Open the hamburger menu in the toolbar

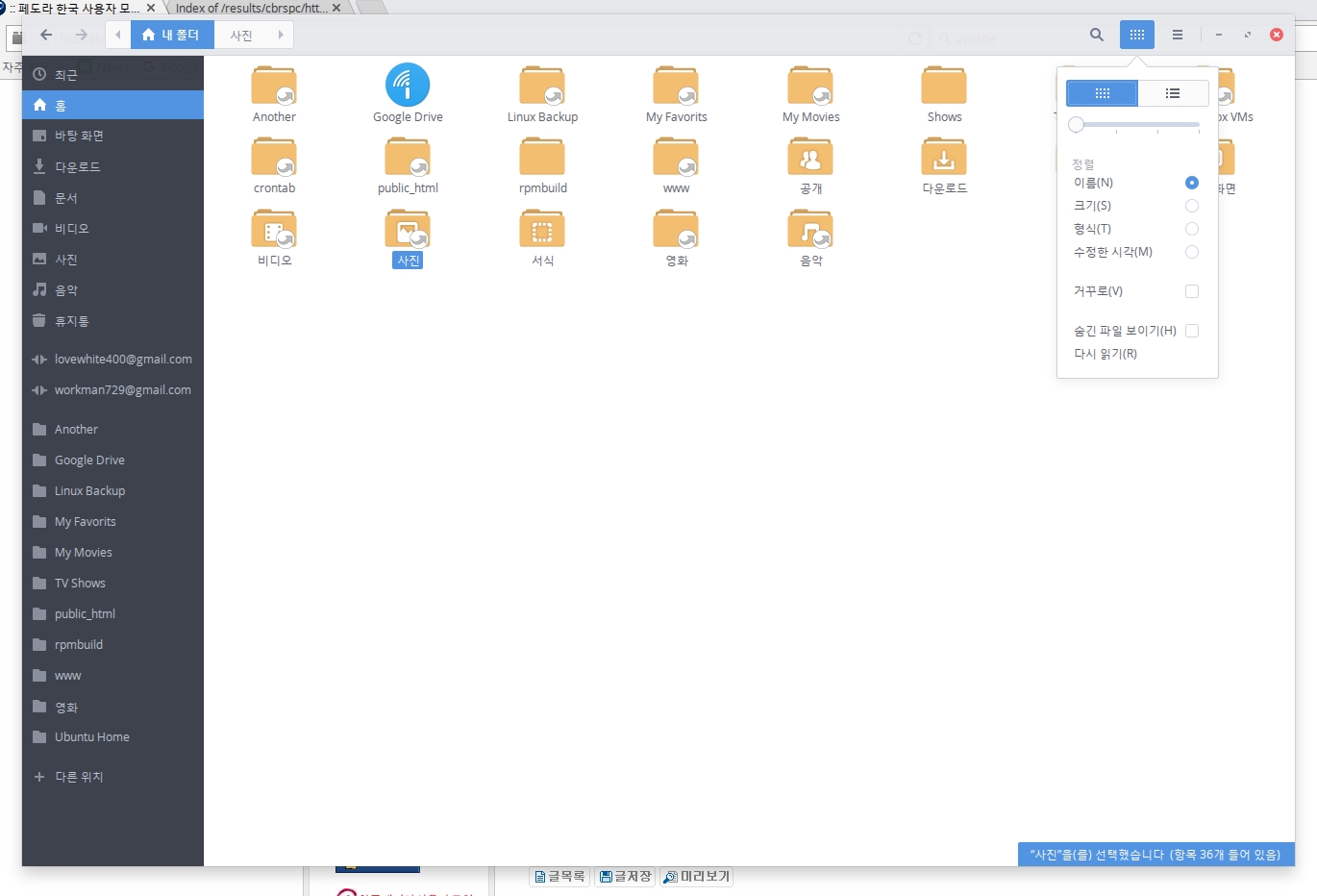[1178, 35]
